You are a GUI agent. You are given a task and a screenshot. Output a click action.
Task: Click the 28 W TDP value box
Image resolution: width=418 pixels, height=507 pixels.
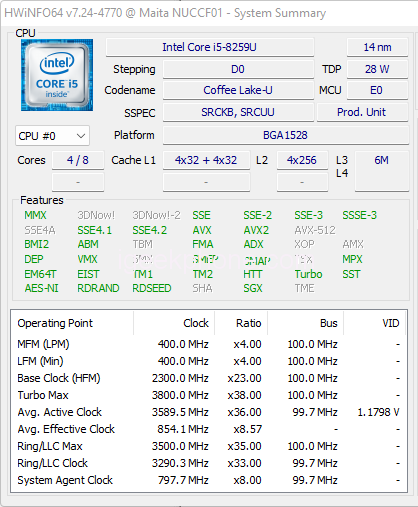(x=377, y=69)
